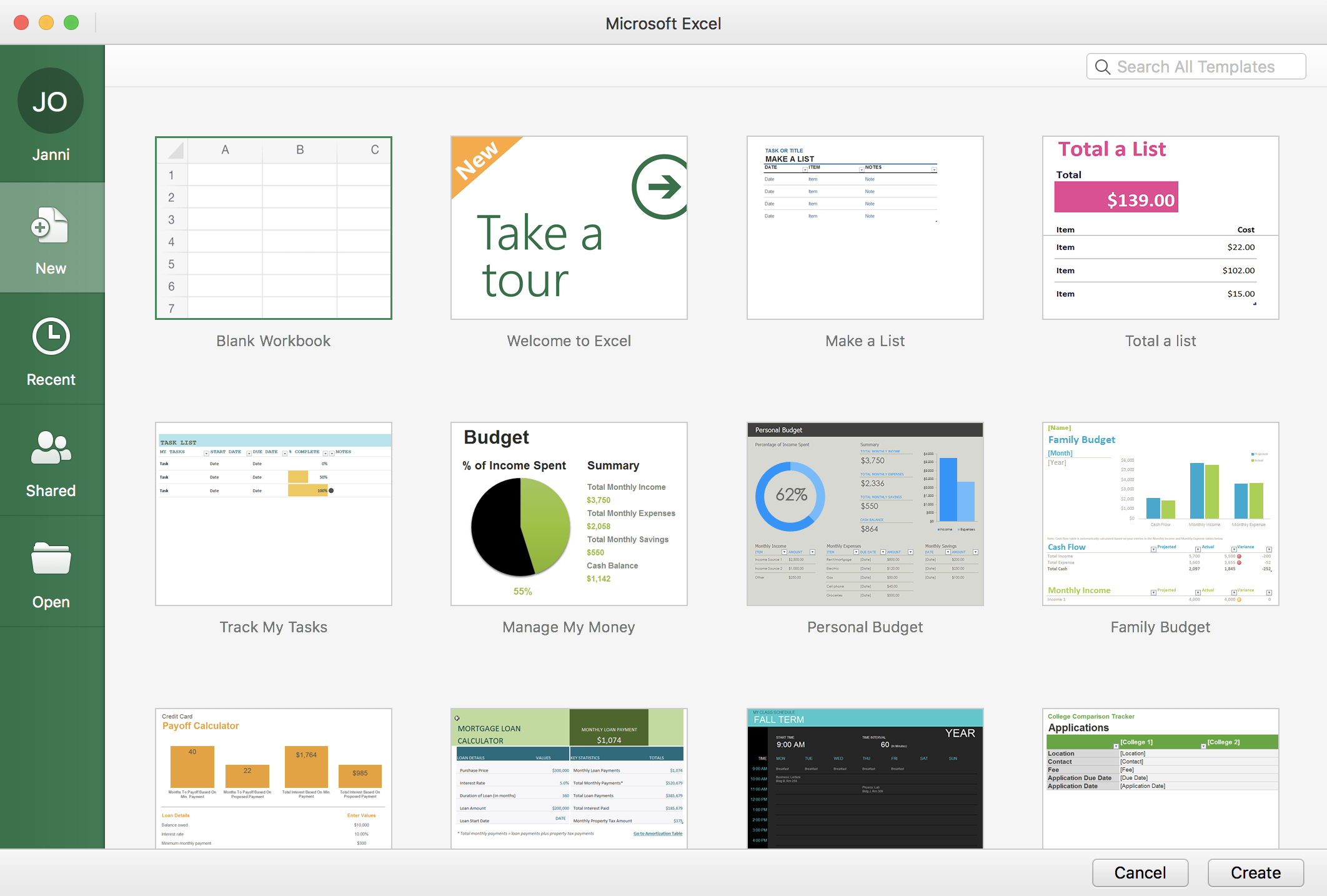
Task: Select the New document sidebar icon
Action: pyautogui.click(x=50, y=225)
